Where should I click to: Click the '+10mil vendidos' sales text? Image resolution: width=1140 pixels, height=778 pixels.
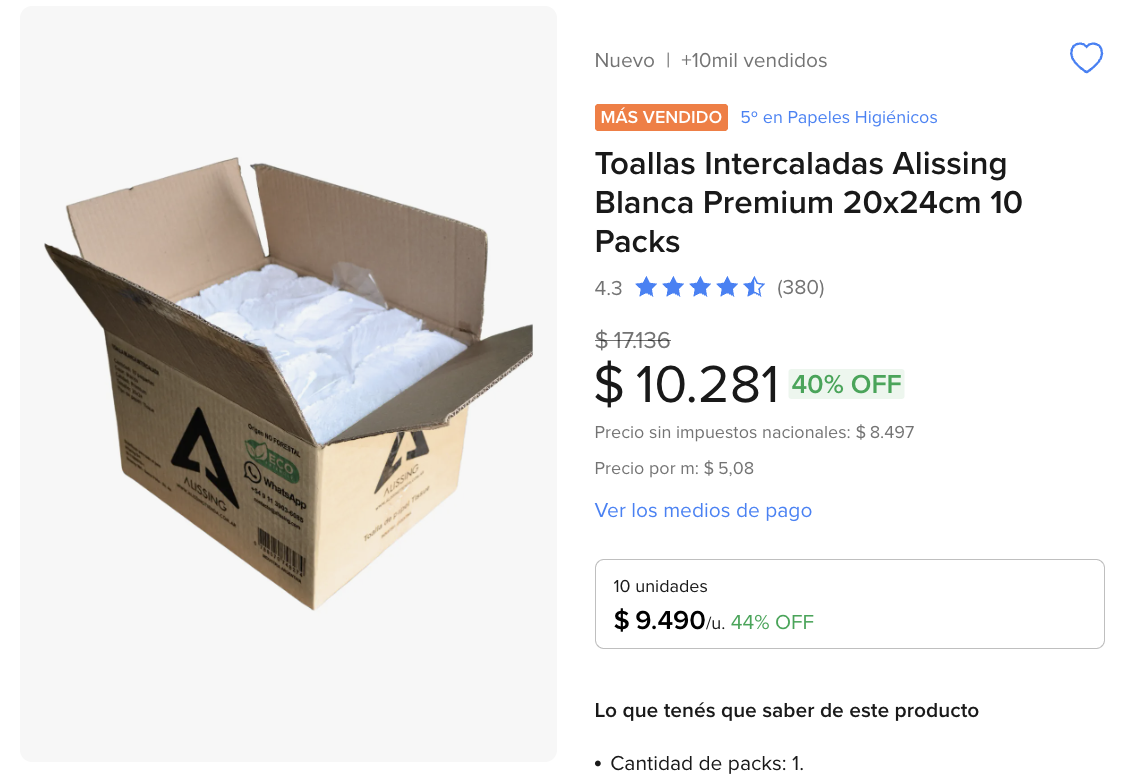click(x=754, y=60)
